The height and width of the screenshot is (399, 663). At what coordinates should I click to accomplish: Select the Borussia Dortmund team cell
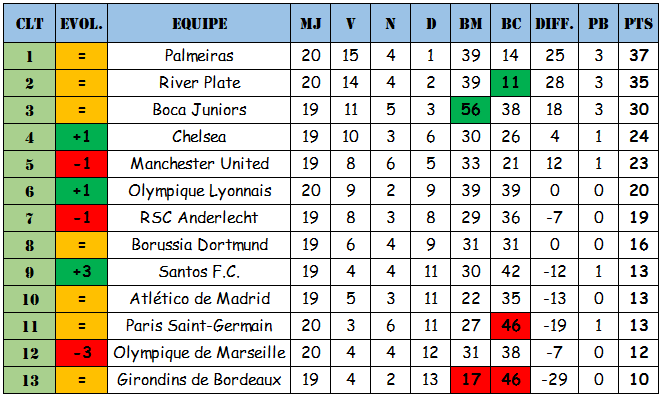(199, 245)
